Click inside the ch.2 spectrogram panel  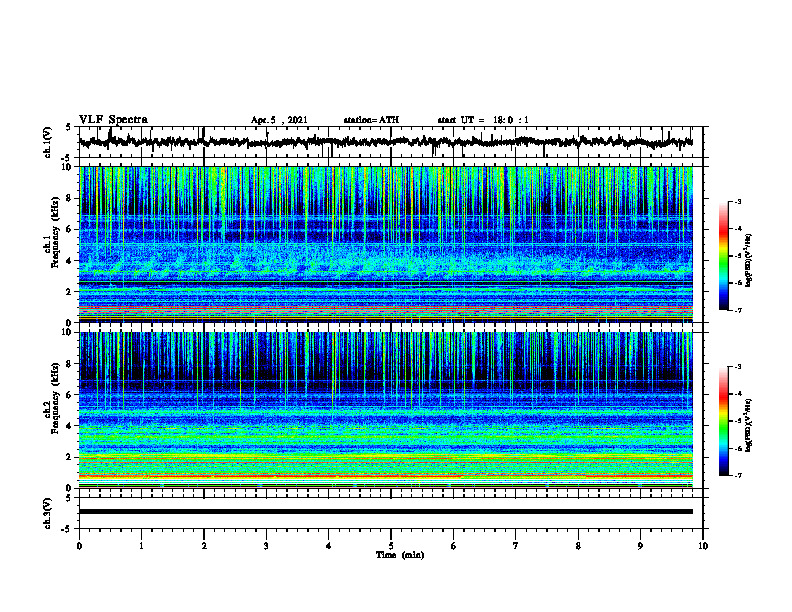pos(386,410)
